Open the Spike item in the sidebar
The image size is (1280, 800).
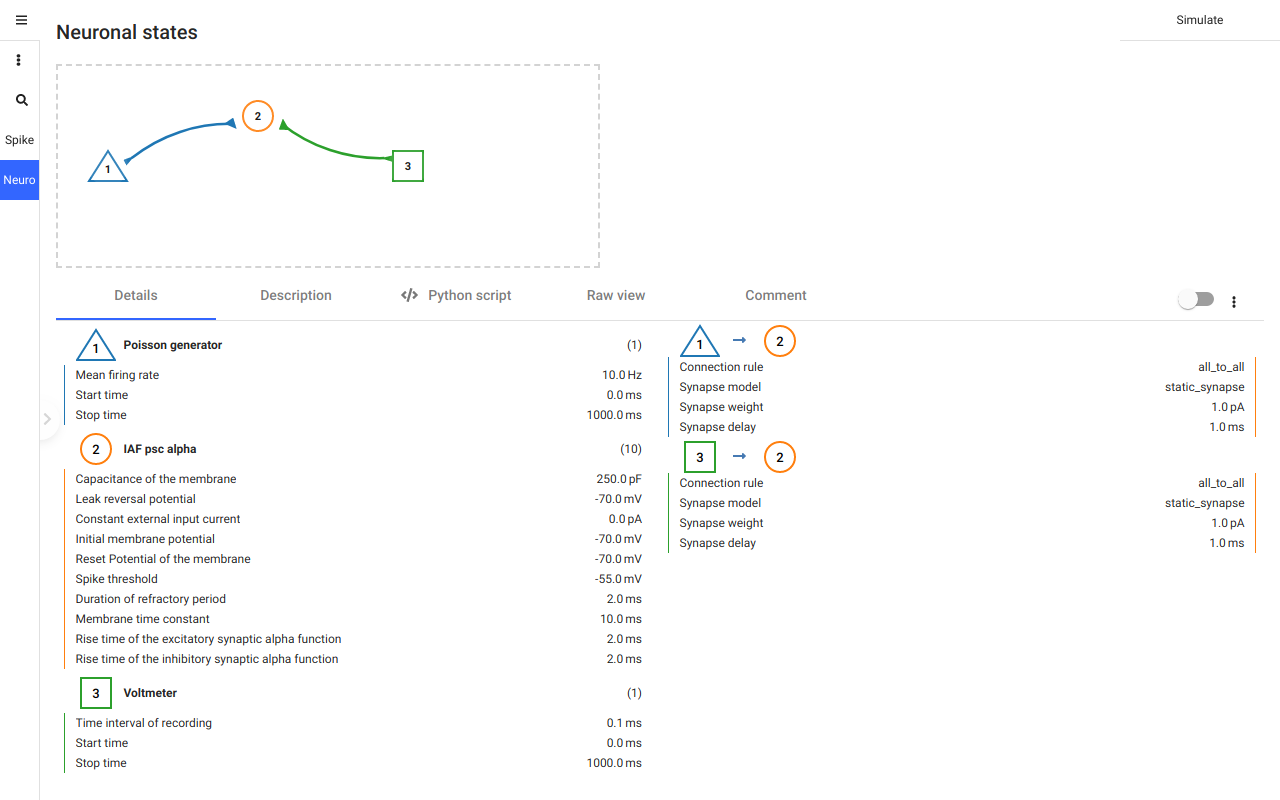[x=20, y=140]
